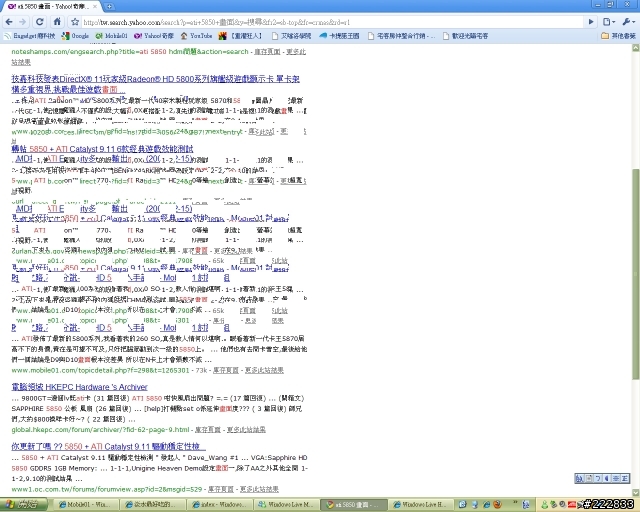The width and height of the screenshot is (640, 512).
Task: Open the 5850 + ATI Catalyst 9.11 result title
Action: [102, 149]
